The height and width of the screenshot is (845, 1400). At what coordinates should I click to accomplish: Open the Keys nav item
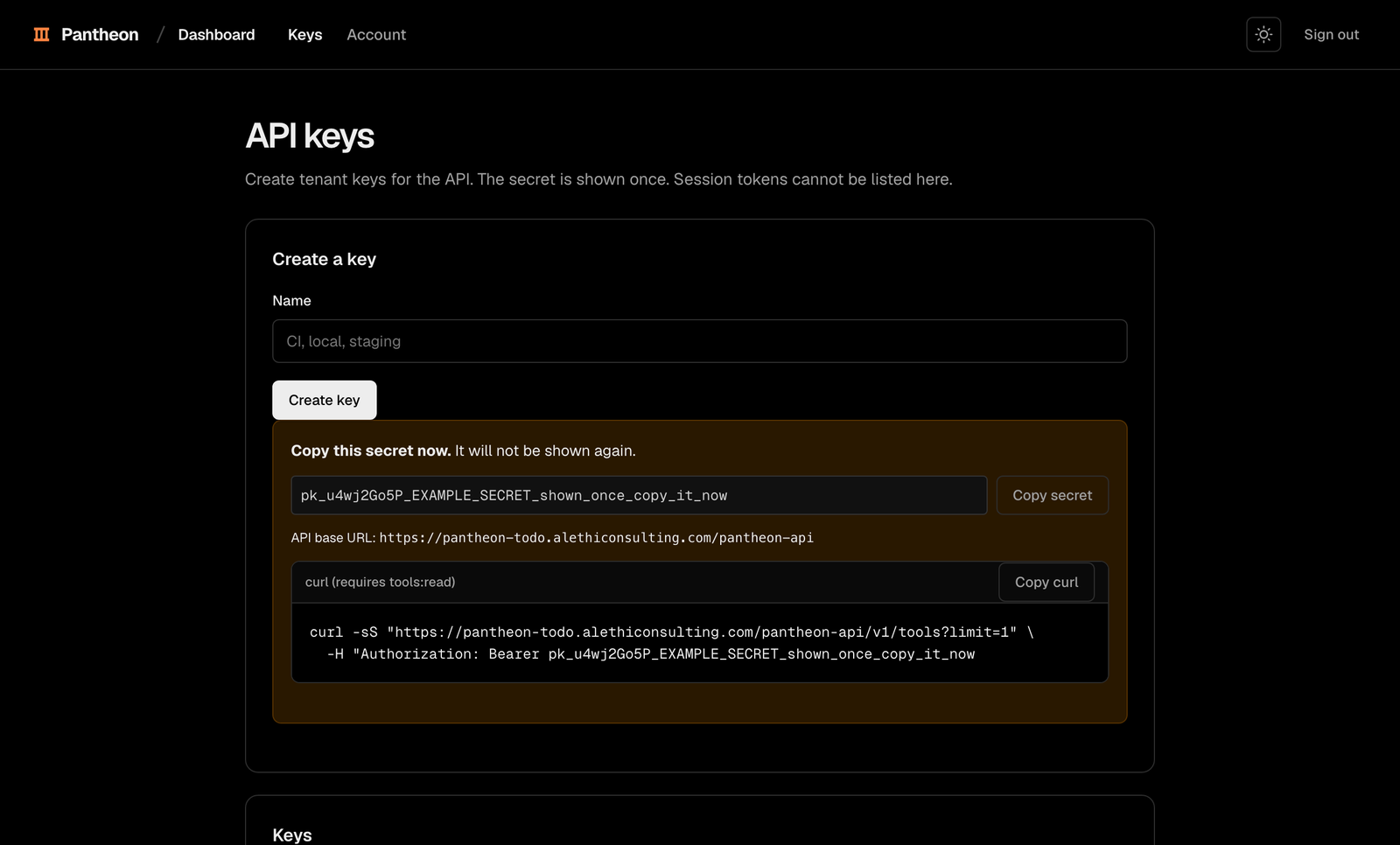click(304, 34)
